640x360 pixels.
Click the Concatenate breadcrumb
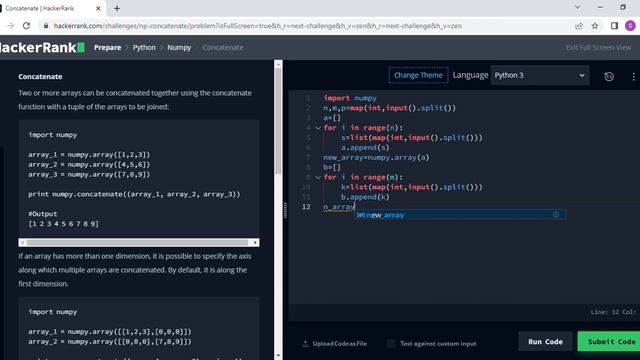223,47
